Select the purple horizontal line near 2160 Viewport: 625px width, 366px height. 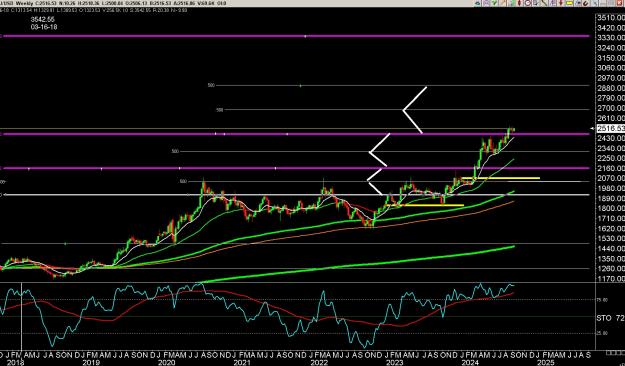295,168
